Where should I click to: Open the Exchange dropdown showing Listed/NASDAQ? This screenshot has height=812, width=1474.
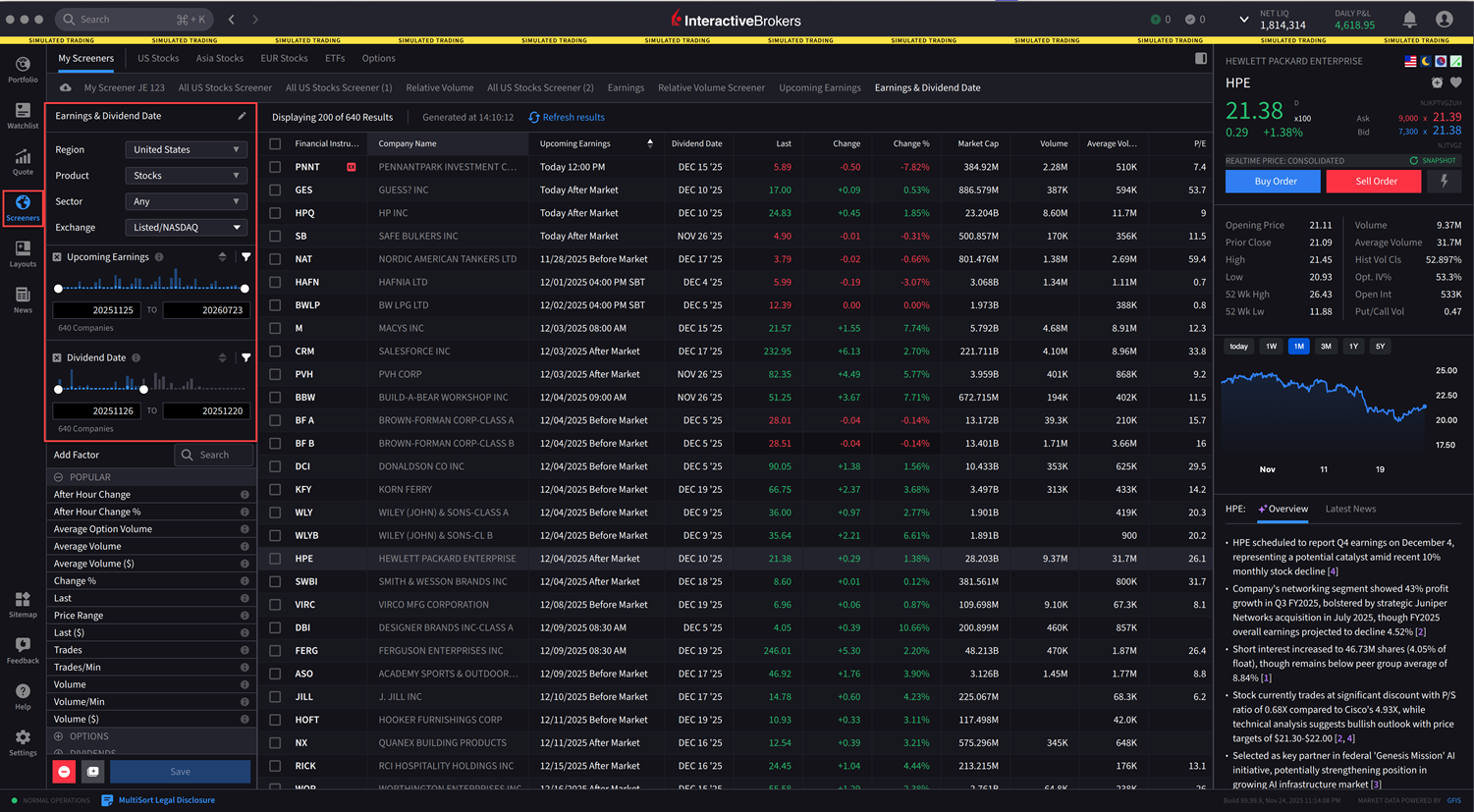click(186, 227)
